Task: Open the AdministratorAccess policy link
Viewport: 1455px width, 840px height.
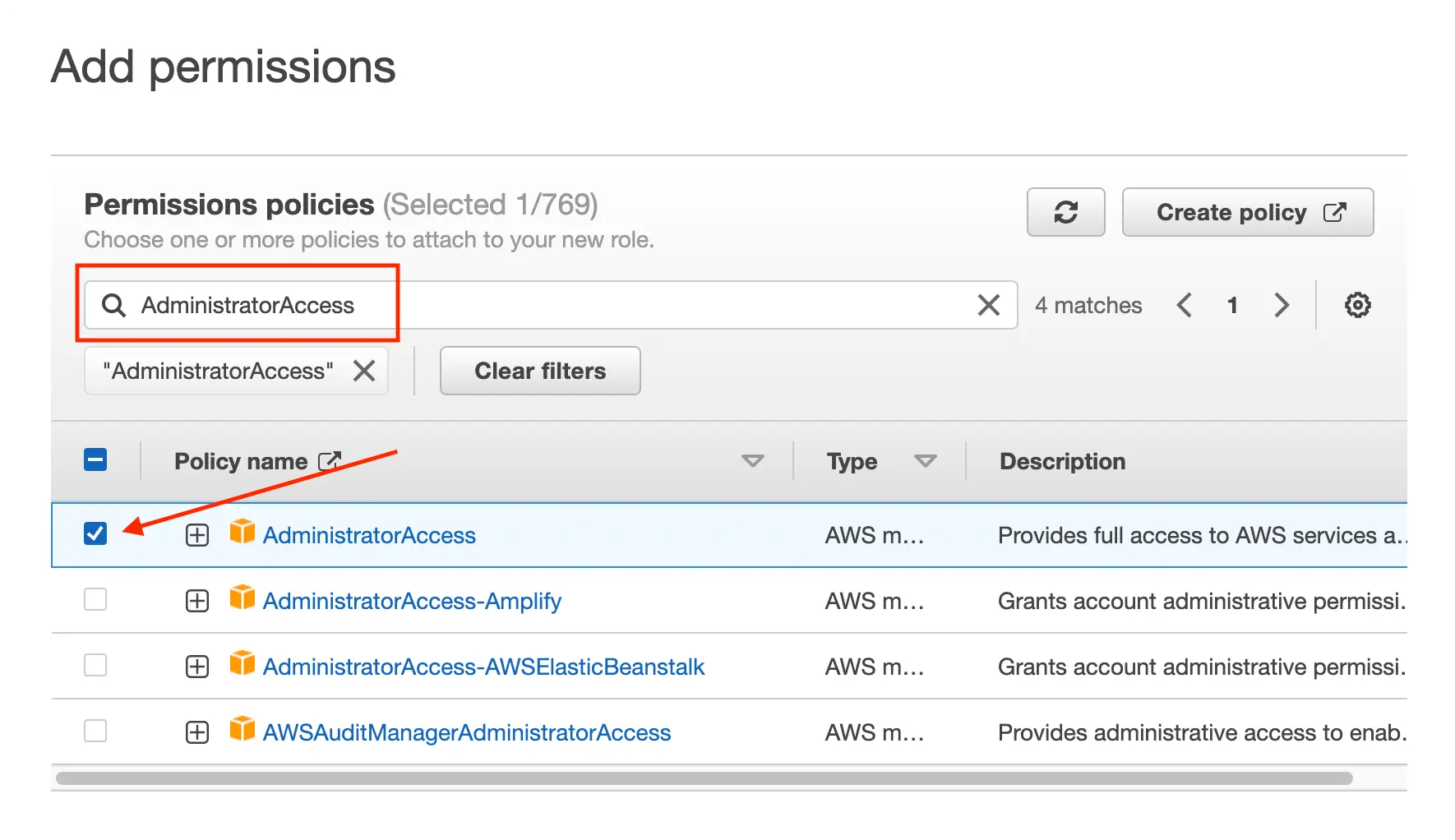Action: (369, 535)
